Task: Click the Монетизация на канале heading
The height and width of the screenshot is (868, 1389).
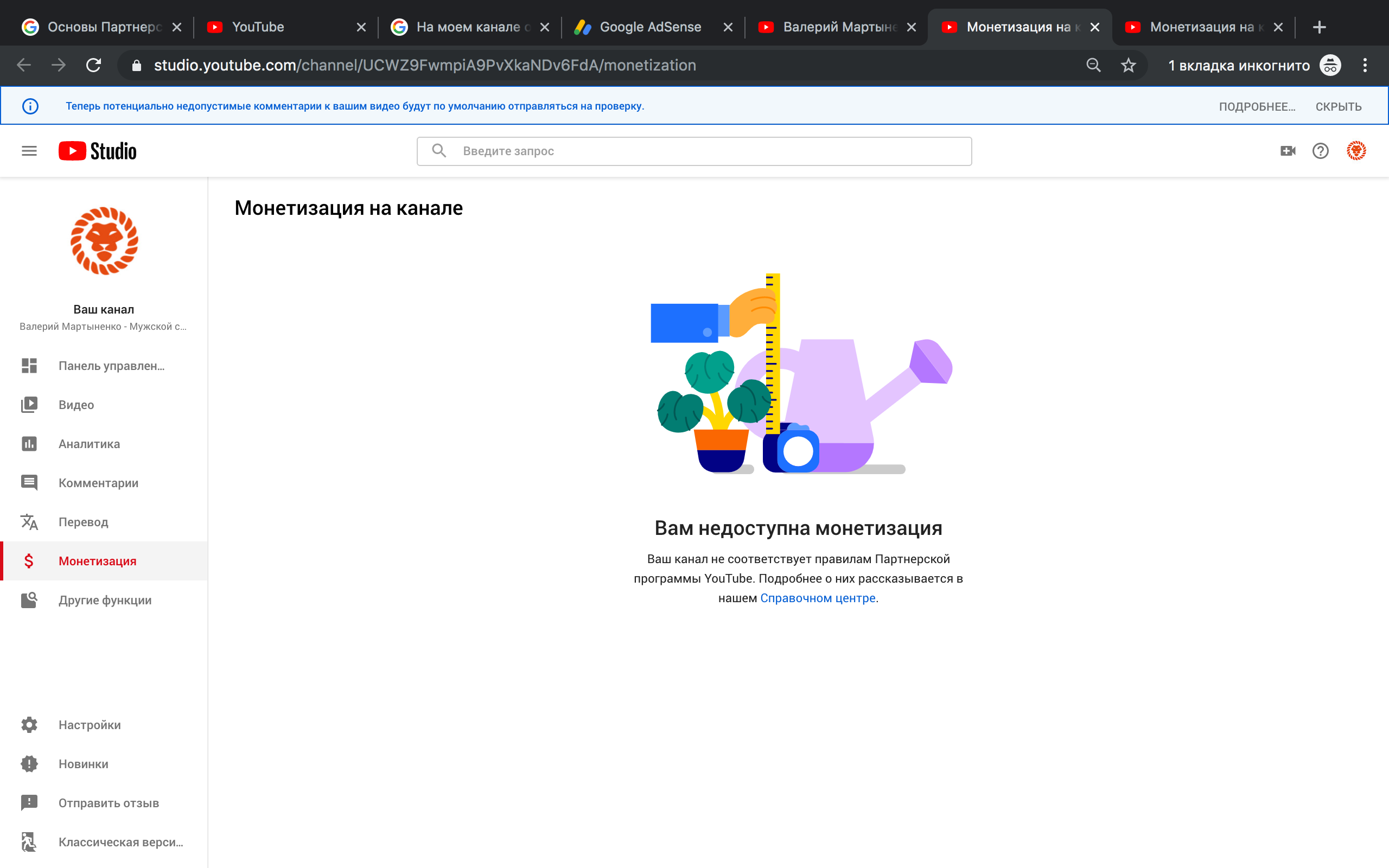Action: point(348,208)
